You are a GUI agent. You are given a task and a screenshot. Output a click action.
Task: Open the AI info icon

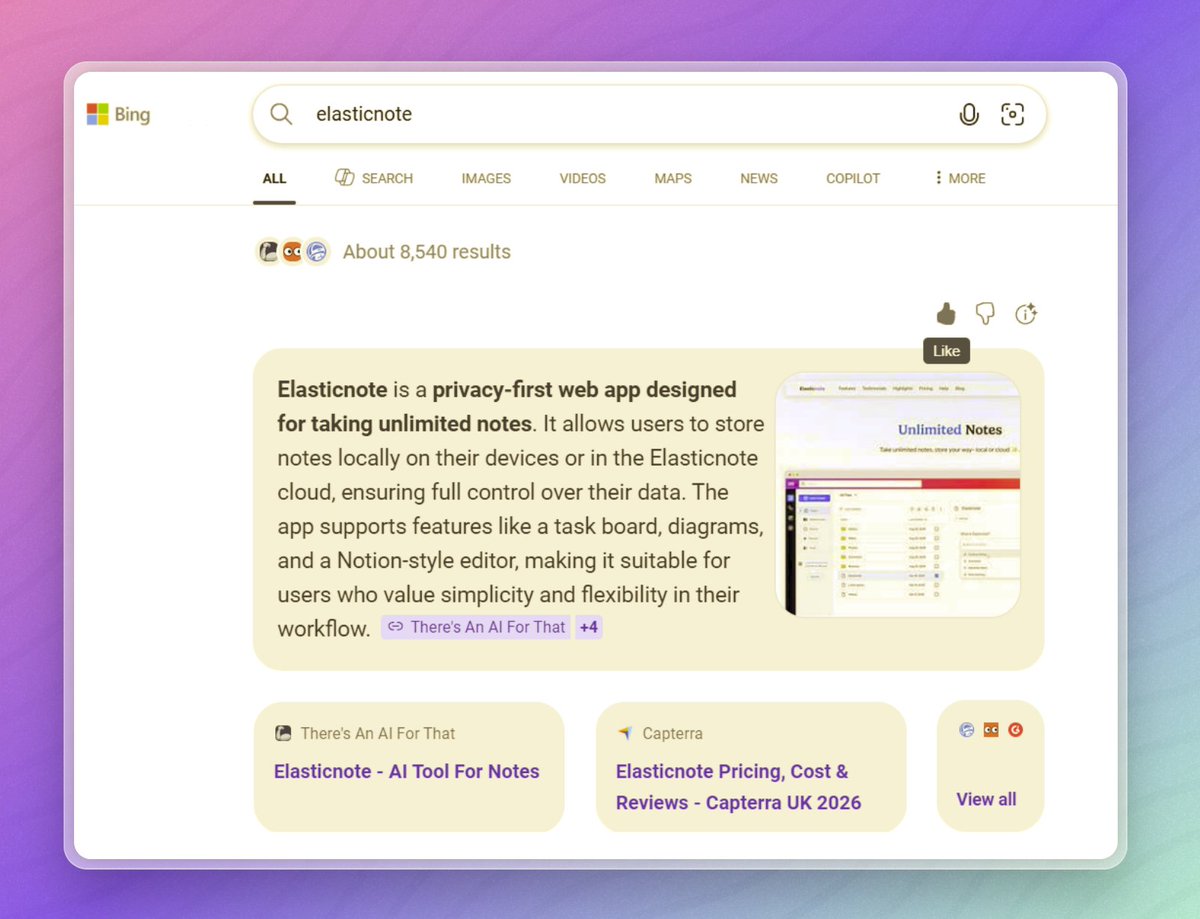tap(1026, 314)
